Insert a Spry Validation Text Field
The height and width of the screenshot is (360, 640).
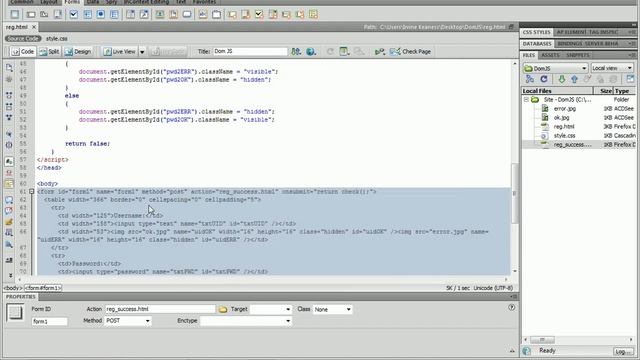[232, 15]
